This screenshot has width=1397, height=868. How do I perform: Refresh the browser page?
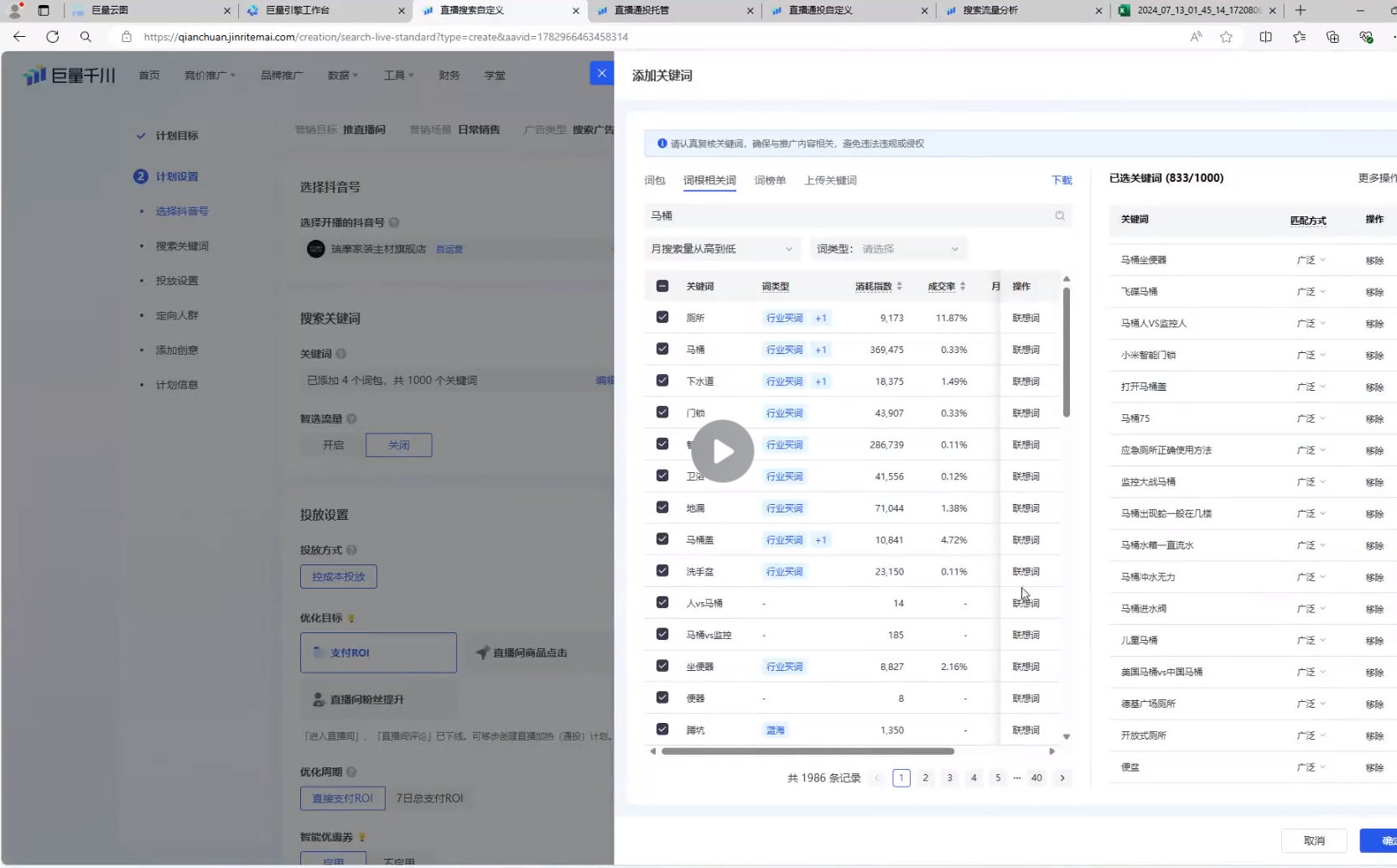[53, 37]
